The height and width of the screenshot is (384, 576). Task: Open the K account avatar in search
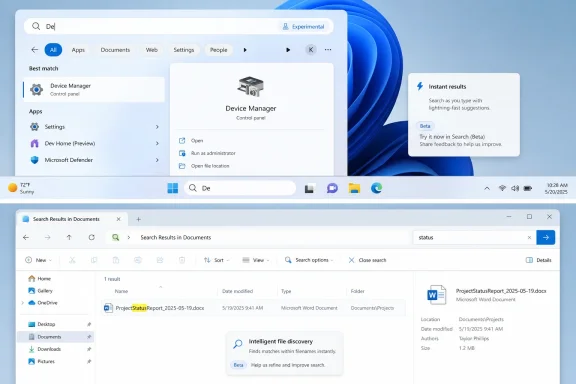(311, 50)
